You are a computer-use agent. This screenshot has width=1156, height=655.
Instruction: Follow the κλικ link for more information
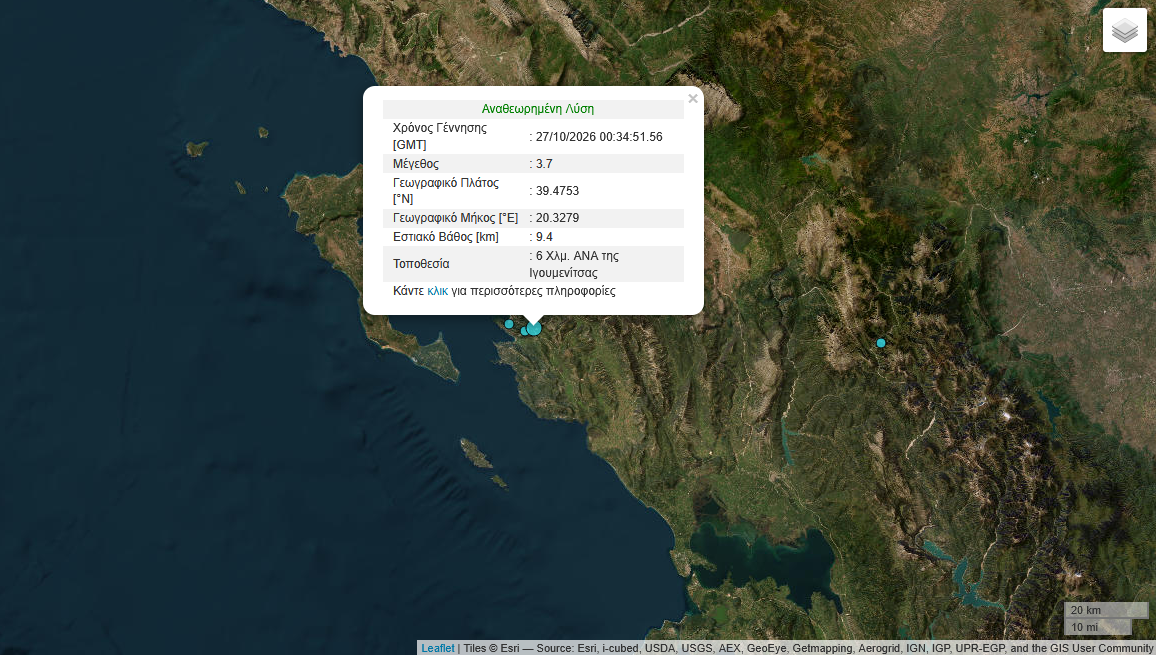[x=437, y=291]
